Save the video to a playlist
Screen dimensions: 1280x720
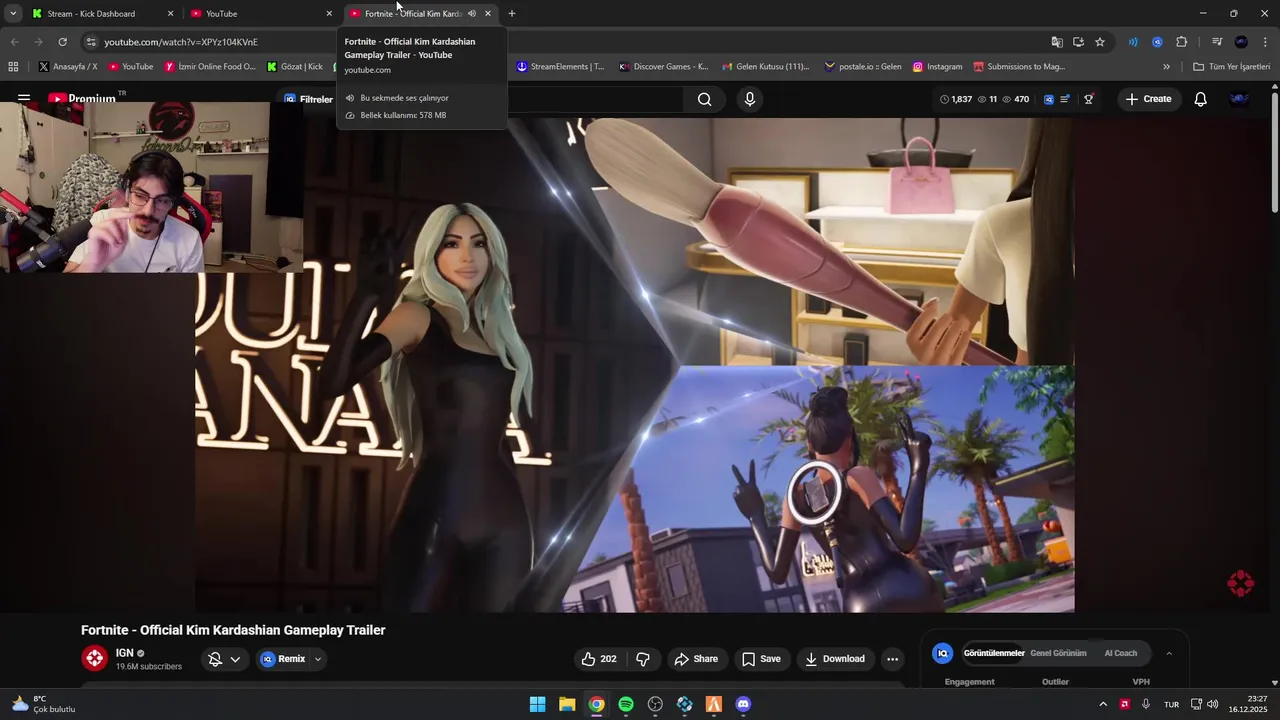(760, 659)
